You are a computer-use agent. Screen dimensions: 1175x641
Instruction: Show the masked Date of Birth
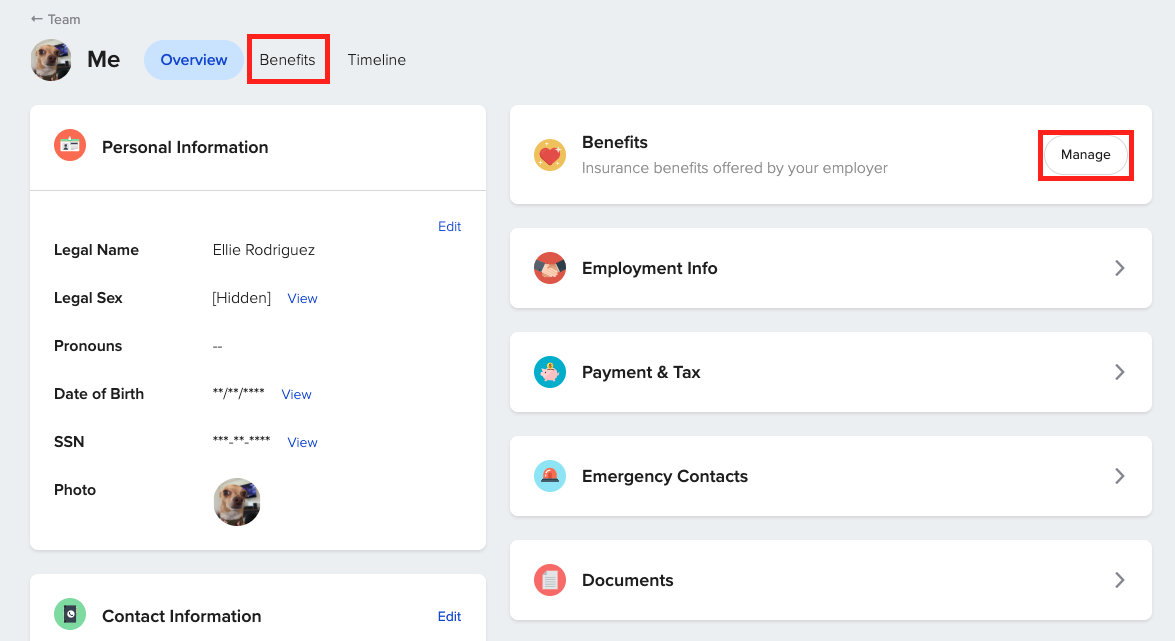(x=296, y=394)
